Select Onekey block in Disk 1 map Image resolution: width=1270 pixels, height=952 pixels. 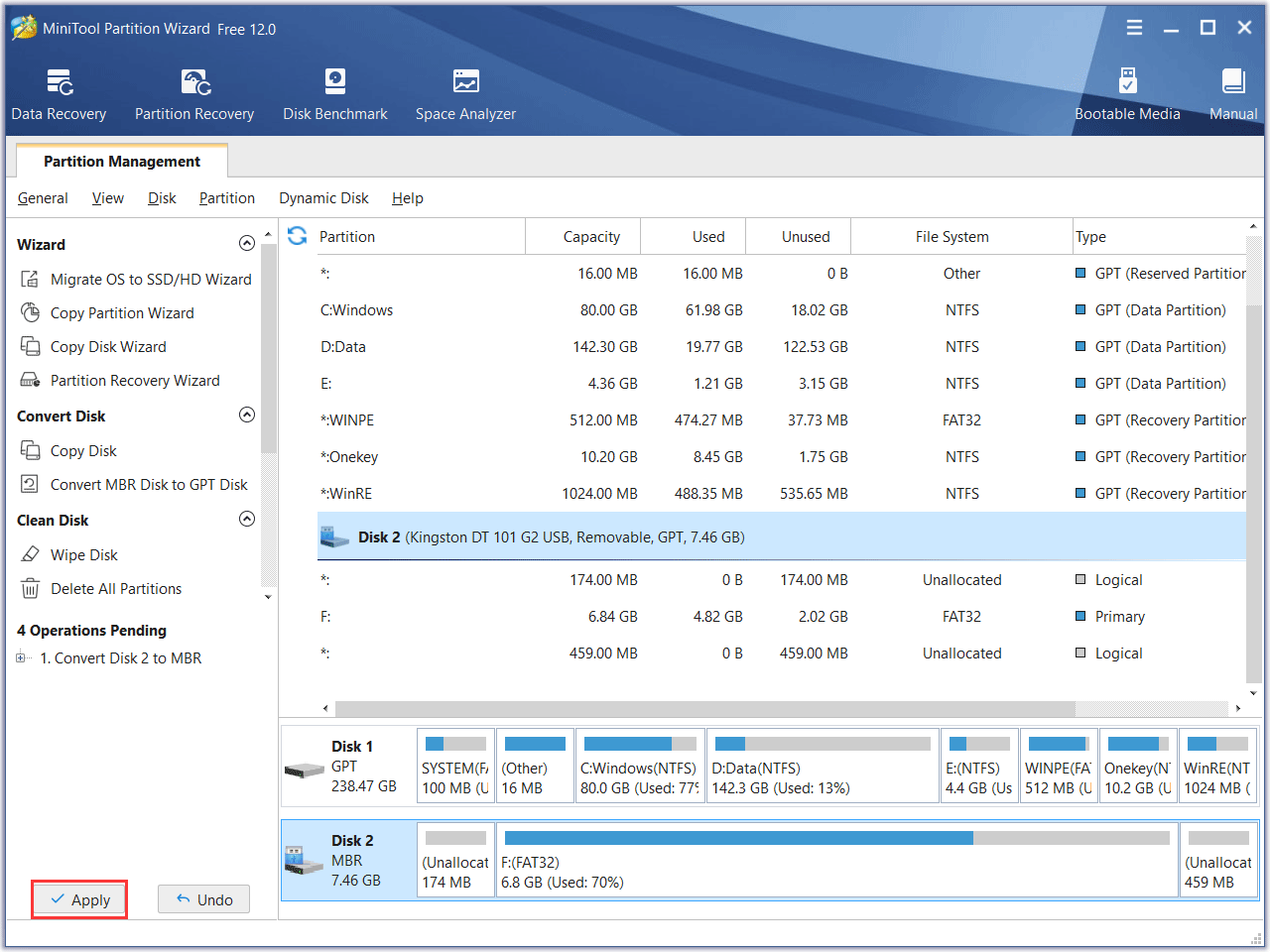click(1138, 766)
